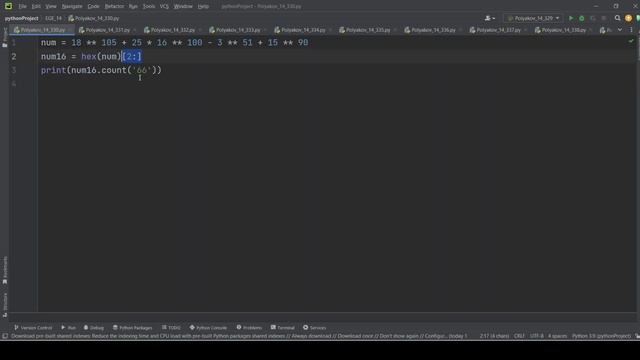The width and height of the screenshot is (640, 360).
Task: Open the Bookmarks tool window sidebar button
Action: pyautogui.click(x=5, y=270)
